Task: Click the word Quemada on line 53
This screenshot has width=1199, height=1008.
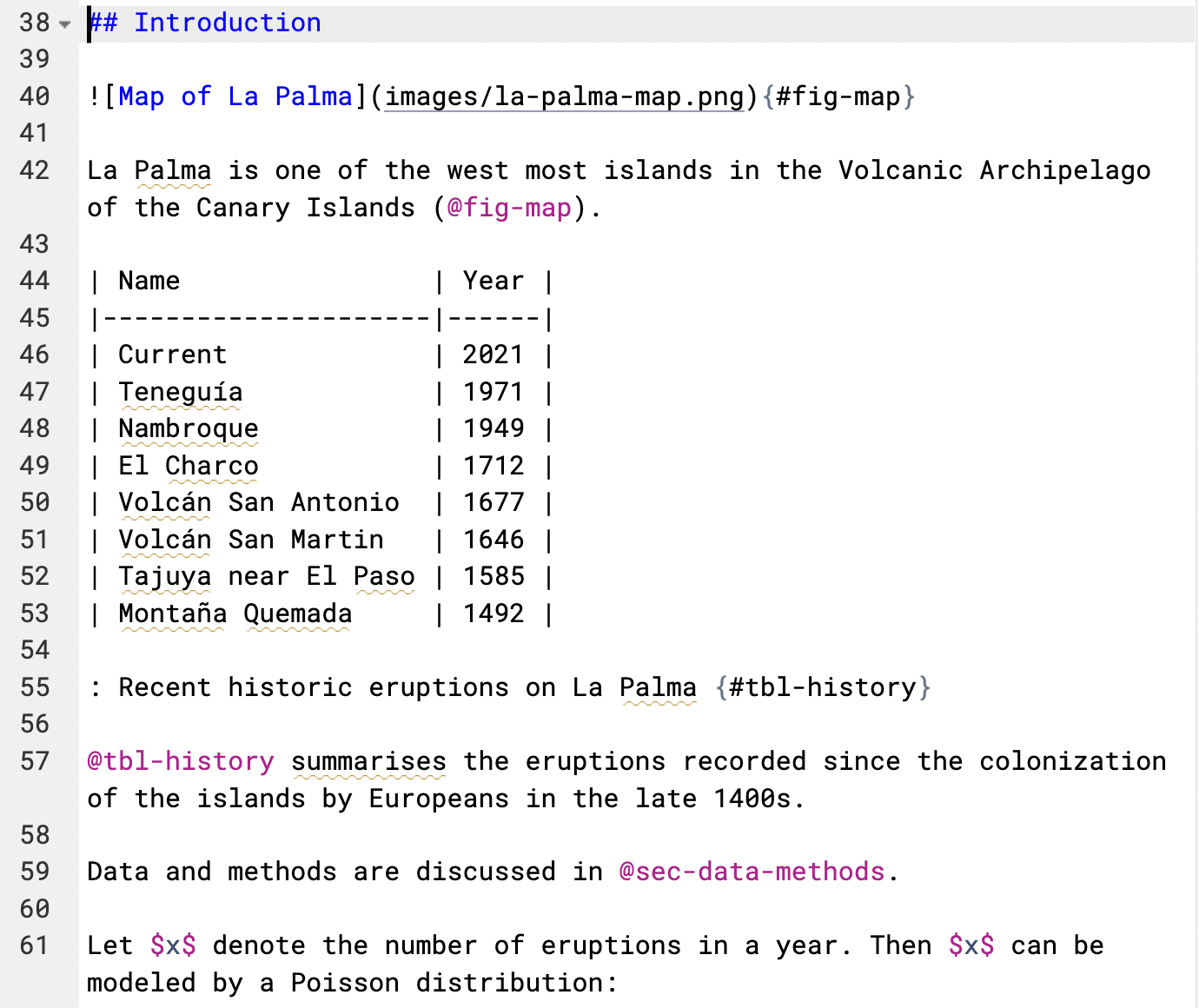Action: coord(296,613)
